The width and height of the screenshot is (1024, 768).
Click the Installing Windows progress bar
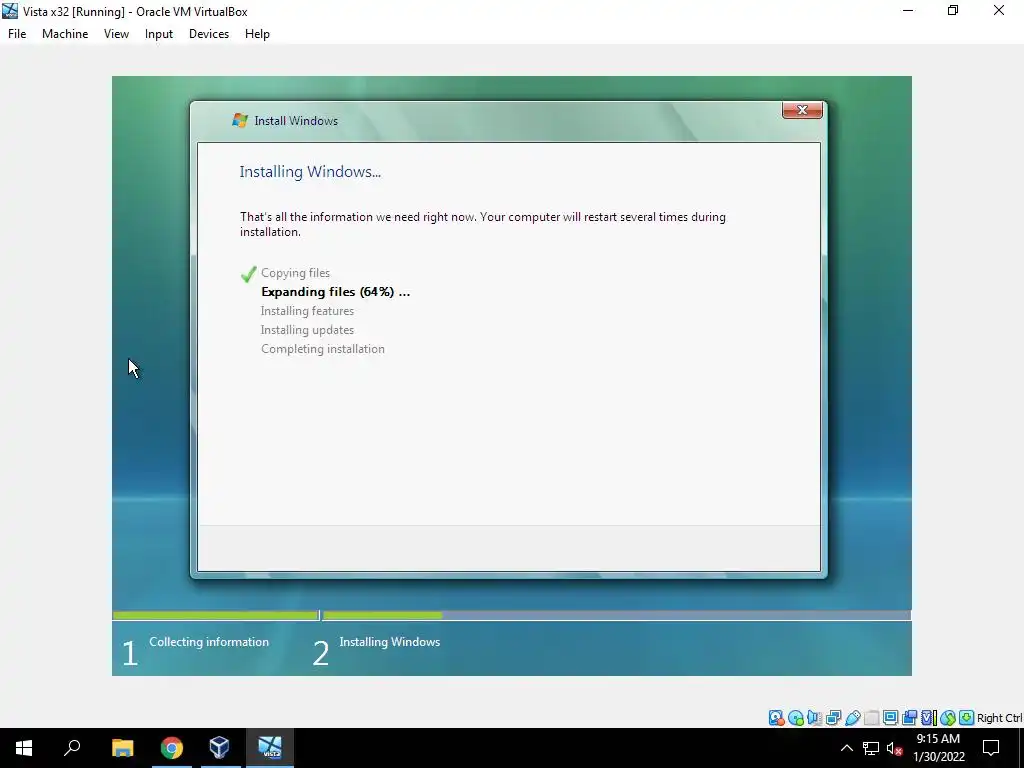[x=616, y=615]
